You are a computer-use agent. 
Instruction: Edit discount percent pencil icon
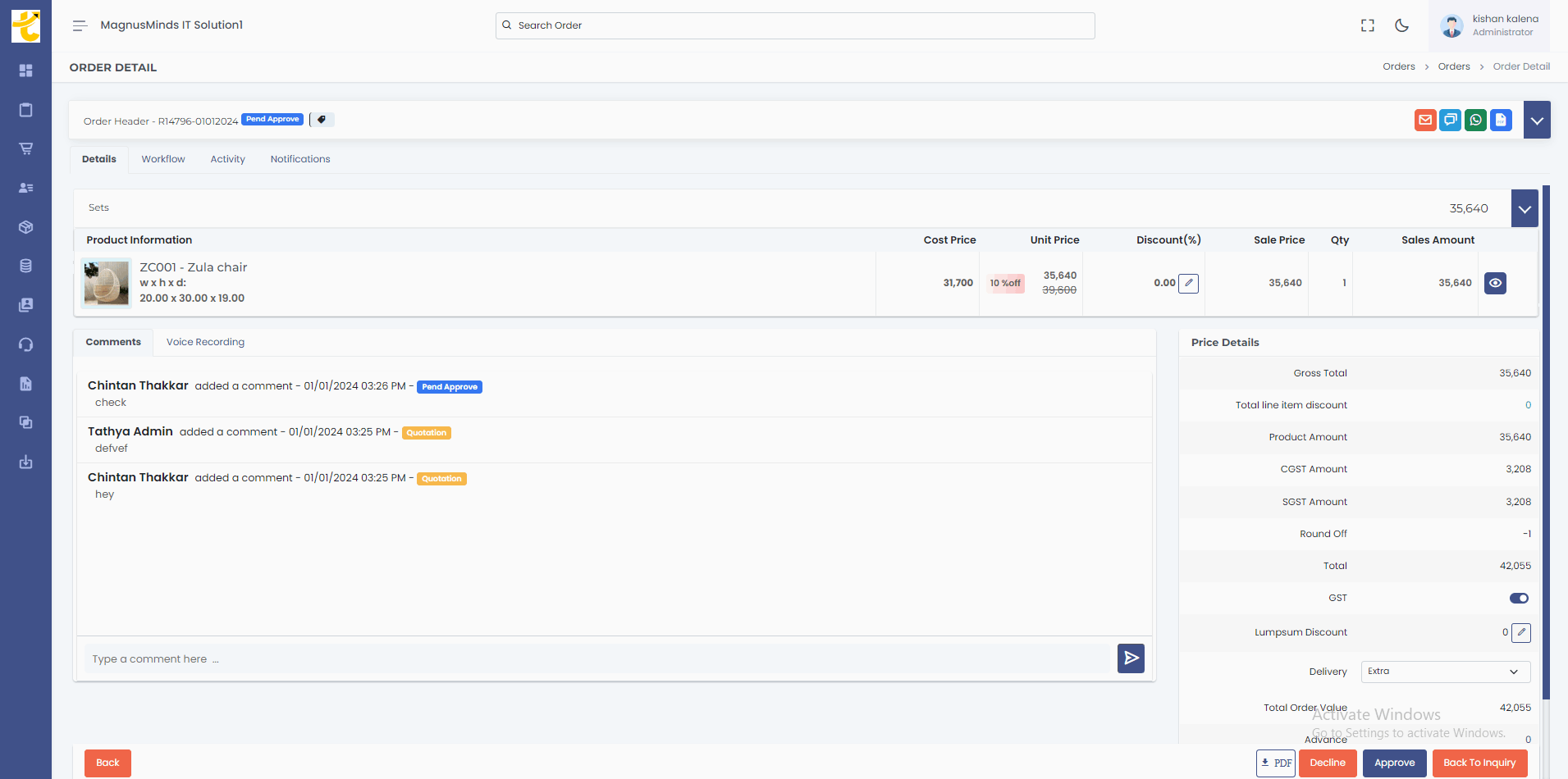[1188, 283]
